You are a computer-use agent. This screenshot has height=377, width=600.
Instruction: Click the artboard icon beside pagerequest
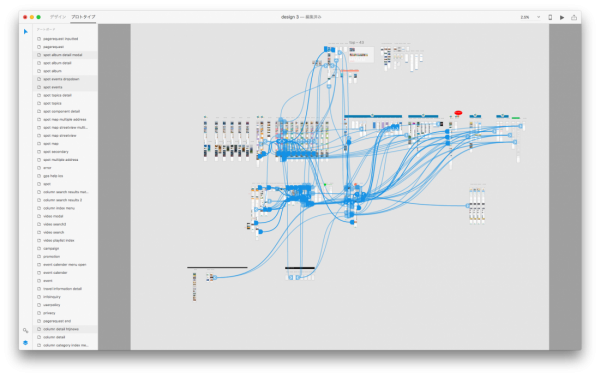[39, 47]
